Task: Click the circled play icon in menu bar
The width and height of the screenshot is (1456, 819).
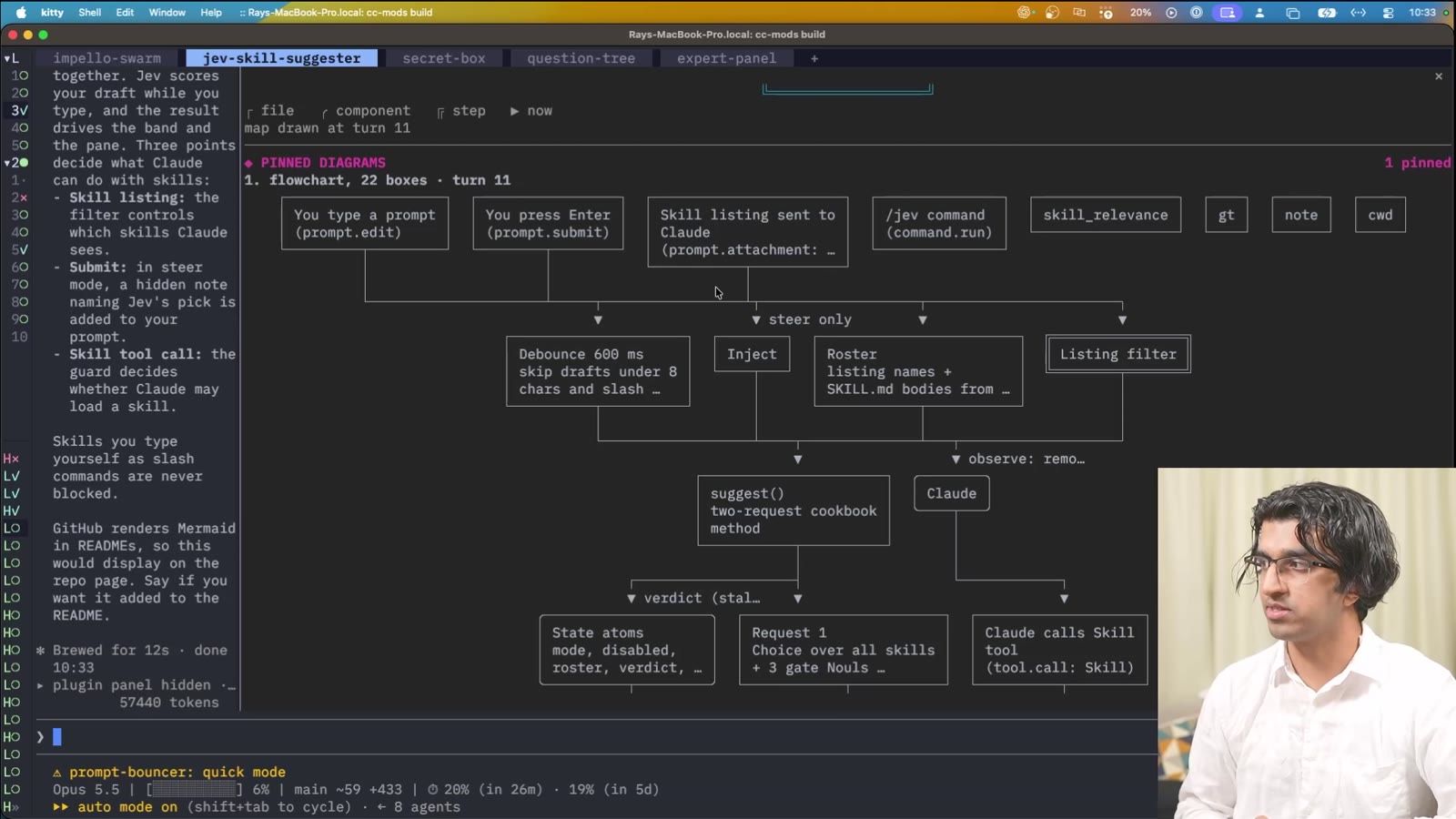Action: click(x=1171, y=13)
